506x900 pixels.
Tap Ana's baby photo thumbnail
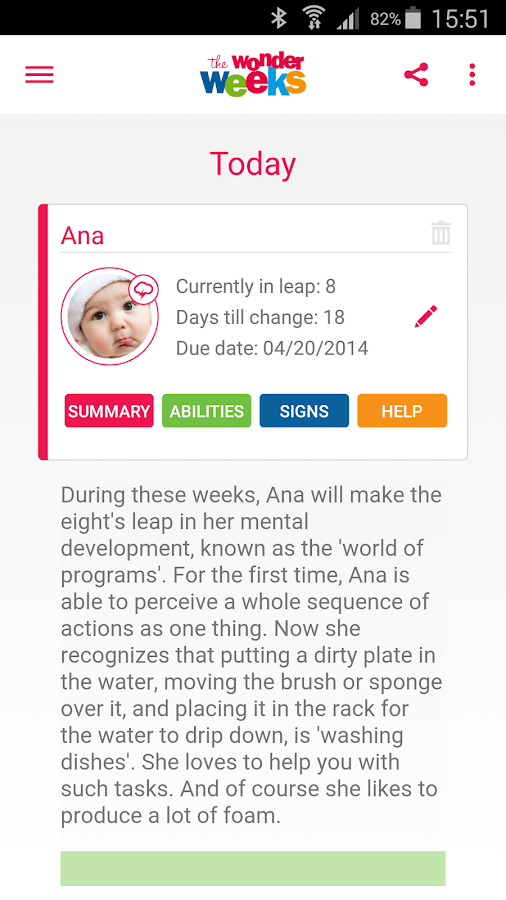(110, 316)
